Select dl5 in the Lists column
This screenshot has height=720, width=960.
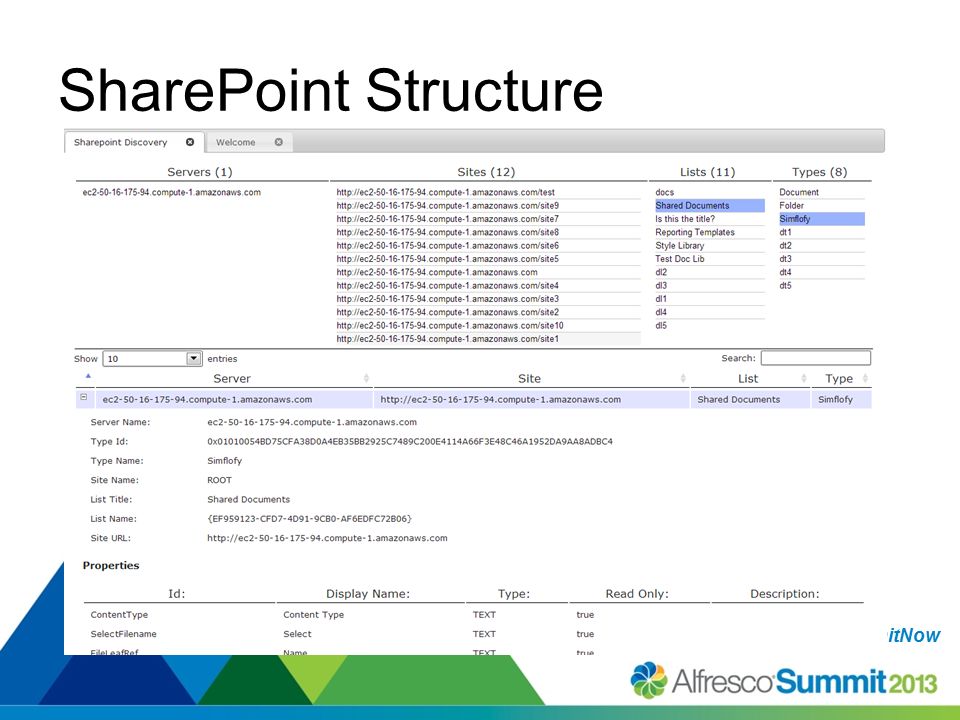point(661,326)
